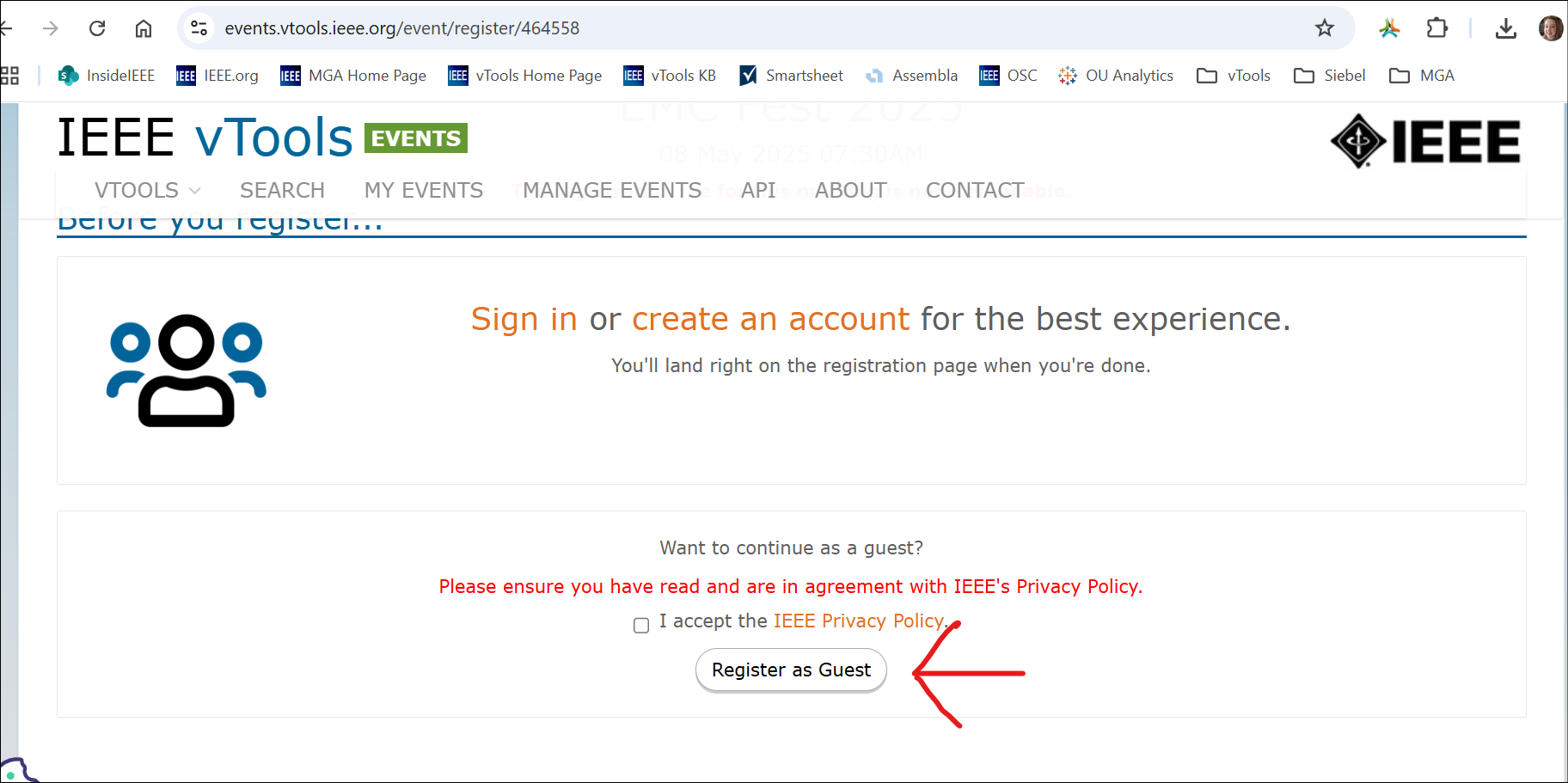Screen dimensions: 1568x783
Task: Open the IEEE Privacy Policy link
Action: point(859,621)
